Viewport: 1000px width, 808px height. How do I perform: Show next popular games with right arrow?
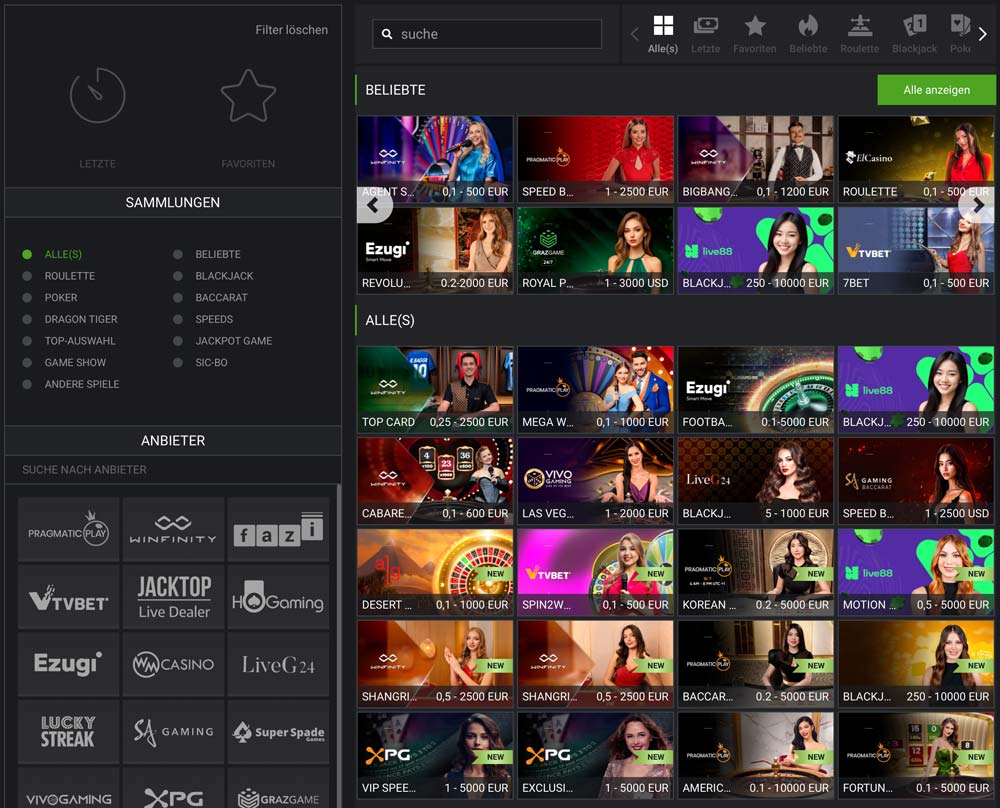pyautogui.click(x=978, y=205)
